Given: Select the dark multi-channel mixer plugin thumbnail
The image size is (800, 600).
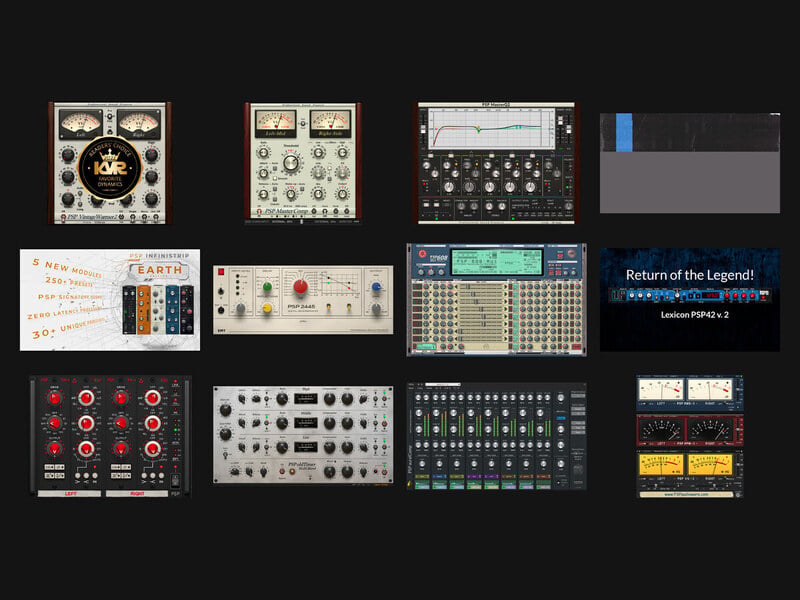Looking at the screenshot, I should pyautogui.click(x=496, y=436).
